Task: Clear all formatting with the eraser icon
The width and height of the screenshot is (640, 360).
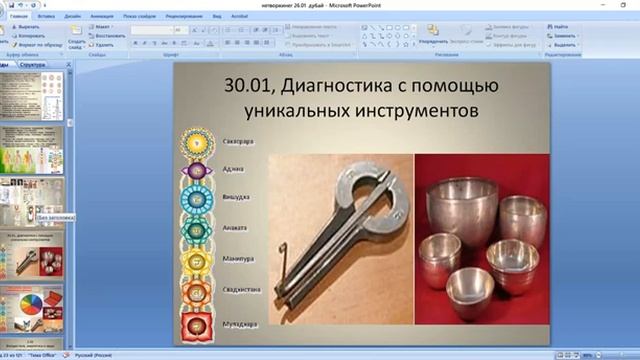Action: pyautogui.click(x=214, y=30)
